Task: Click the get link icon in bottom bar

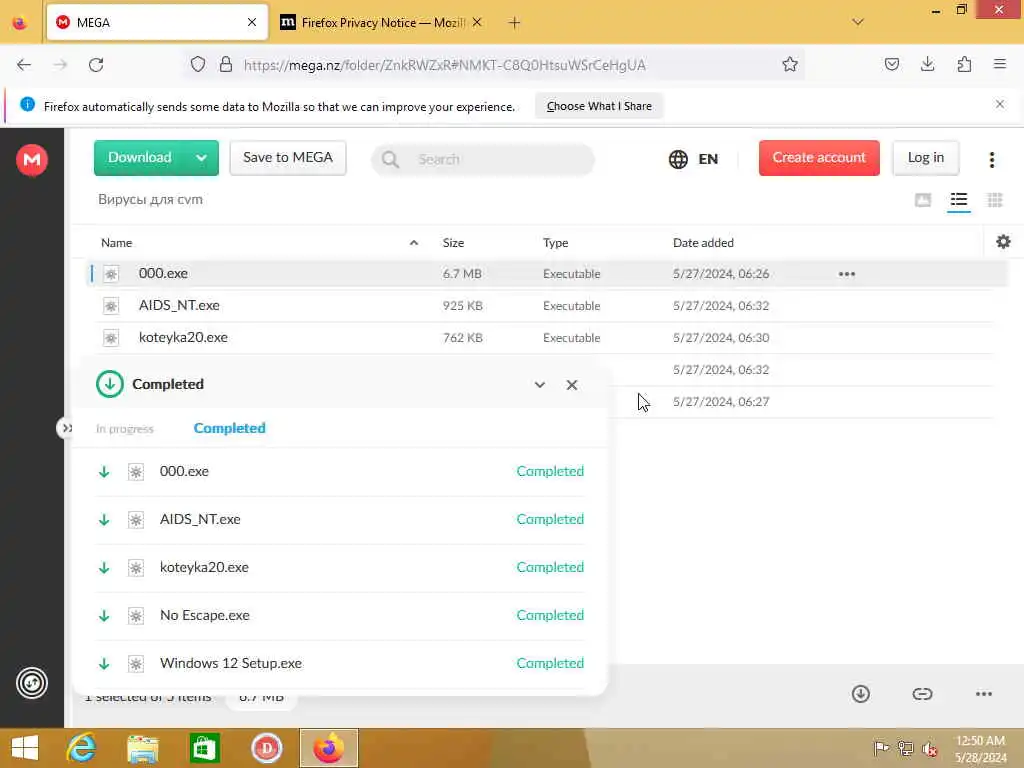Action: coord(922,694)
